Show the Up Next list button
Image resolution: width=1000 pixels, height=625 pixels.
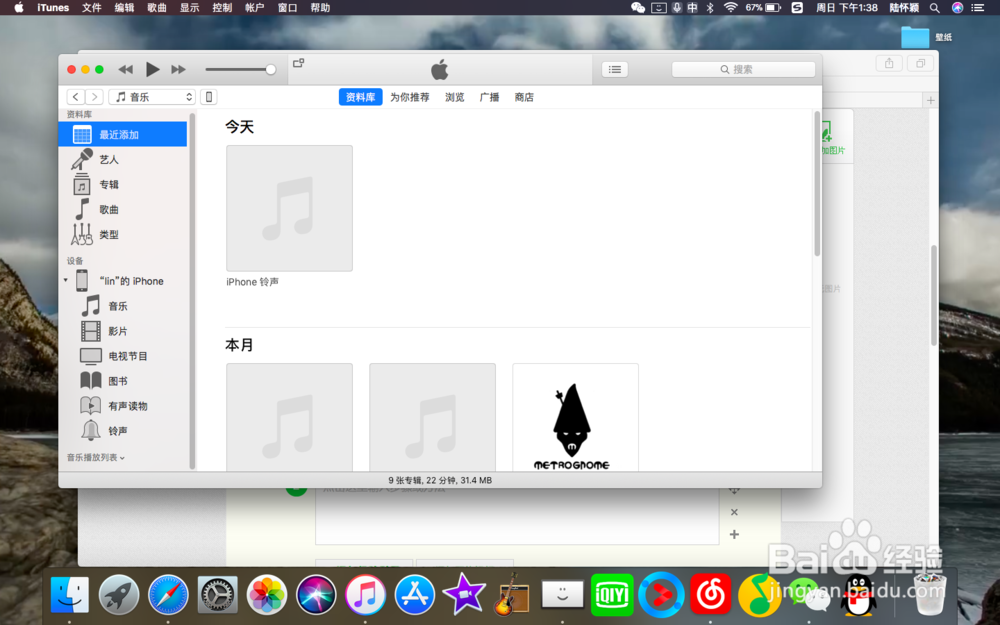pyautogui.click(x=615, y=69)
